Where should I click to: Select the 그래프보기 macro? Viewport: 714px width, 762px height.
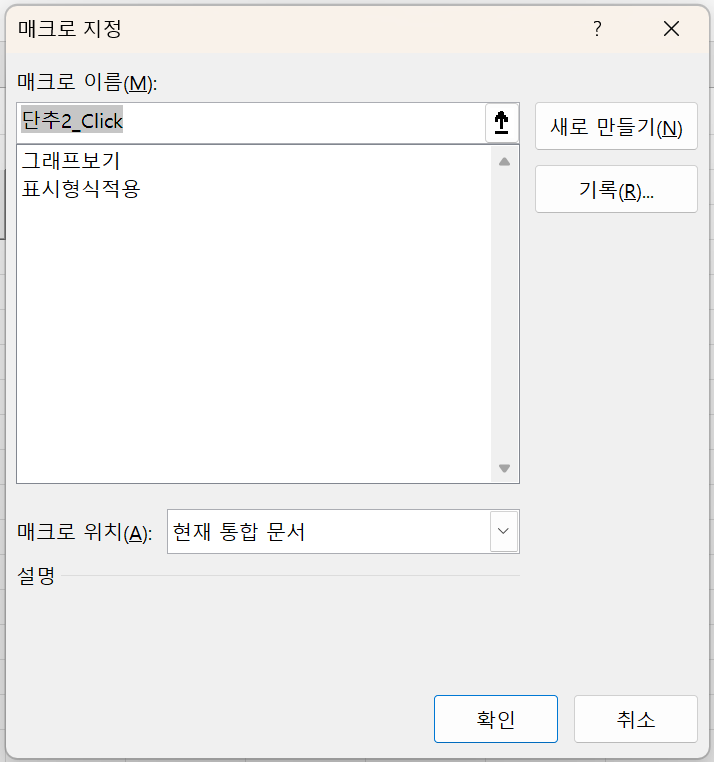coord(71,160)
